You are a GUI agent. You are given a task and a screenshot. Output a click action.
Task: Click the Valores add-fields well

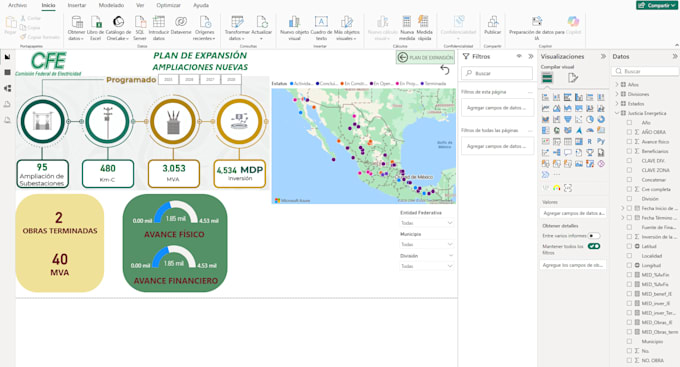[573, 213]
